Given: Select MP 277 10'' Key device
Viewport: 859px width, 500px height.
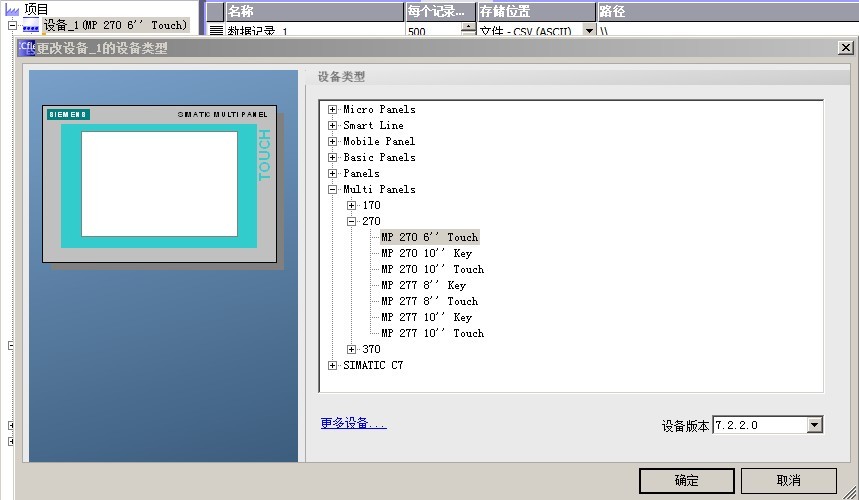Looking at the screenshot, I should 427,317.
